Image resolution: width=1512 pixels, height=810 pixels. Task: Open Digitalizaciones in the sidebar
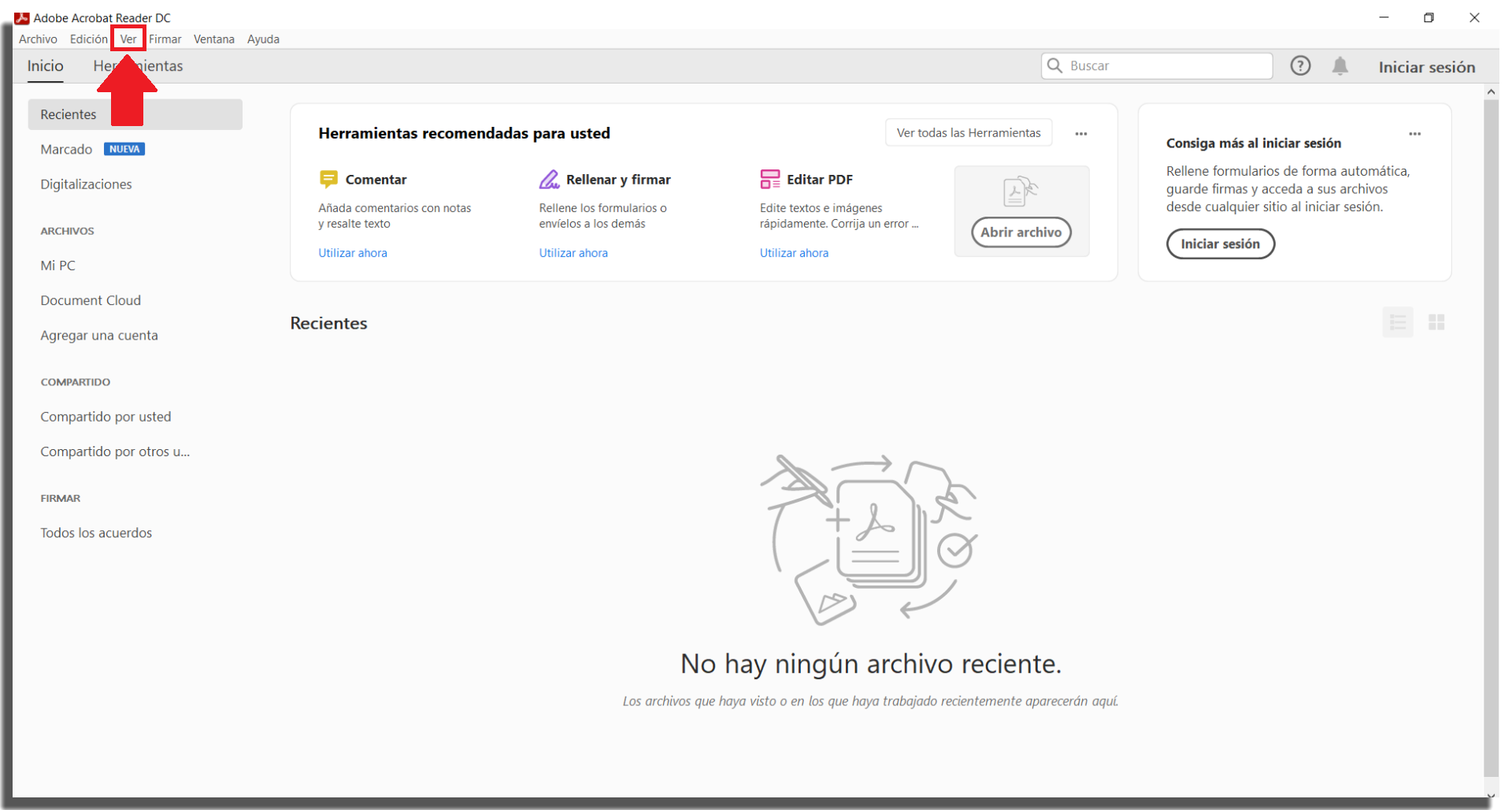tap(87, 184)
